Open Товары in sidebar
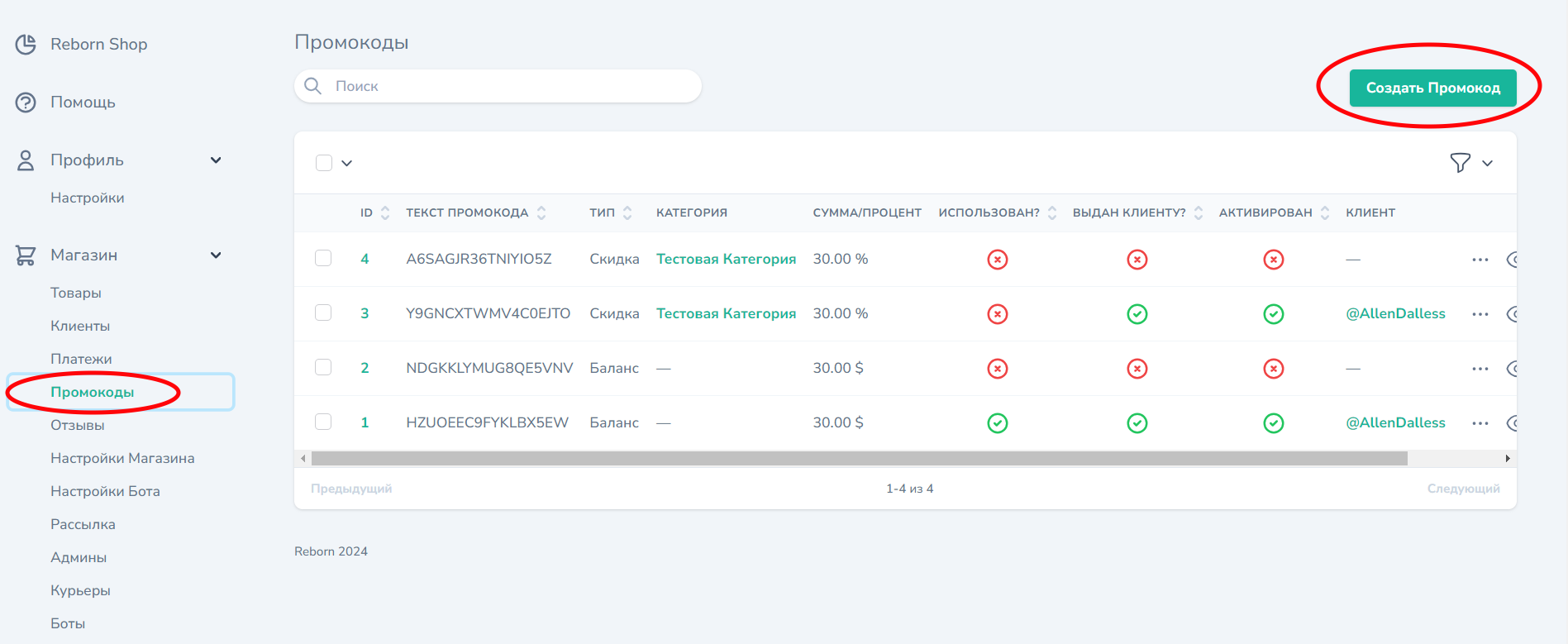 pyautogui.click(x=76, y=293)
